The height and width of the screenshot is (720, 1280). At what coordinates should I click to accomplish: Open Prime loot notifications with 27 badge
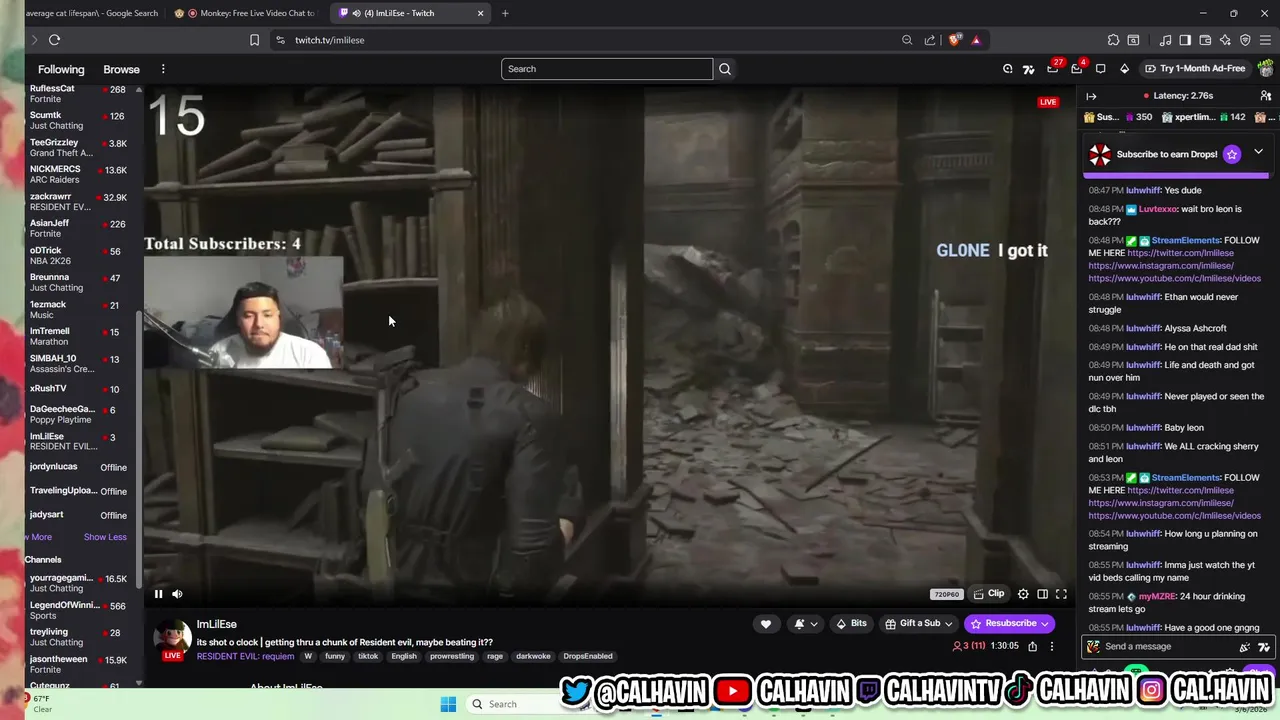pos(1053,68)
